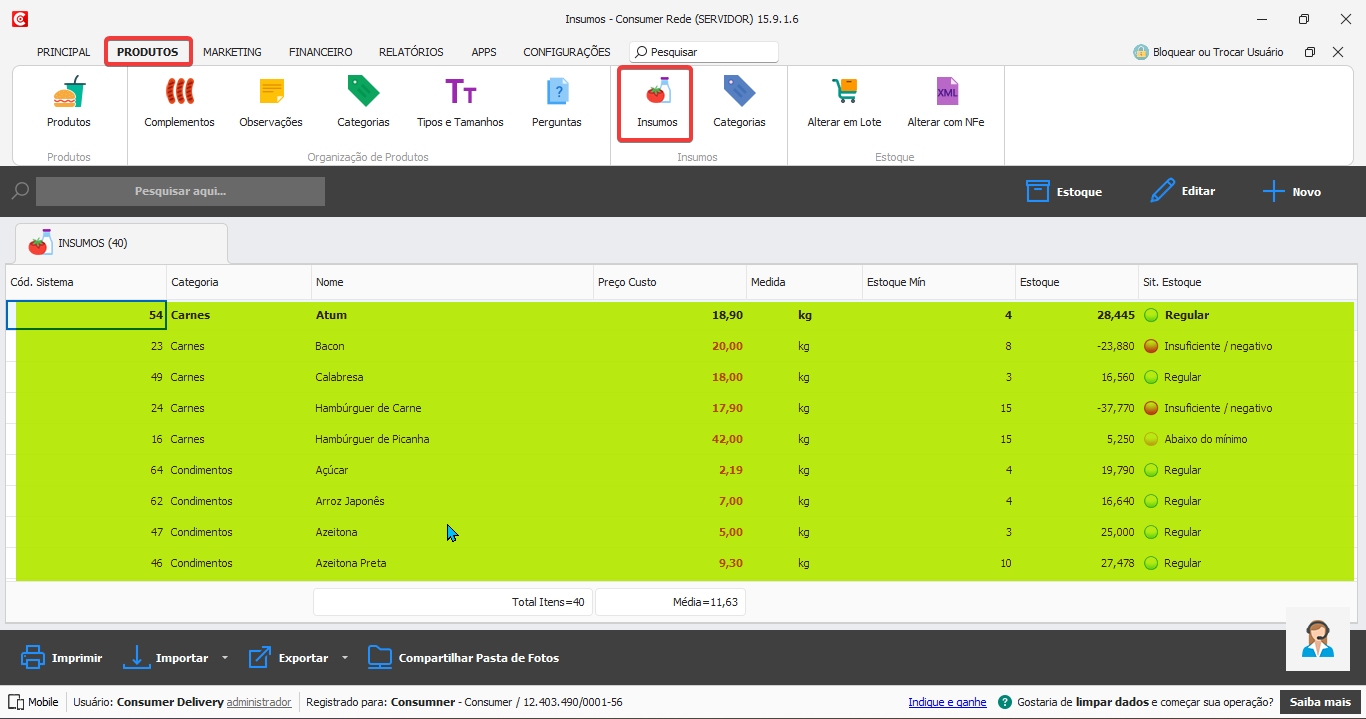This screenshot has height=719, width=1366.
Task: Open Tipos e Tamanhos icon
Action: coord(460,94)
